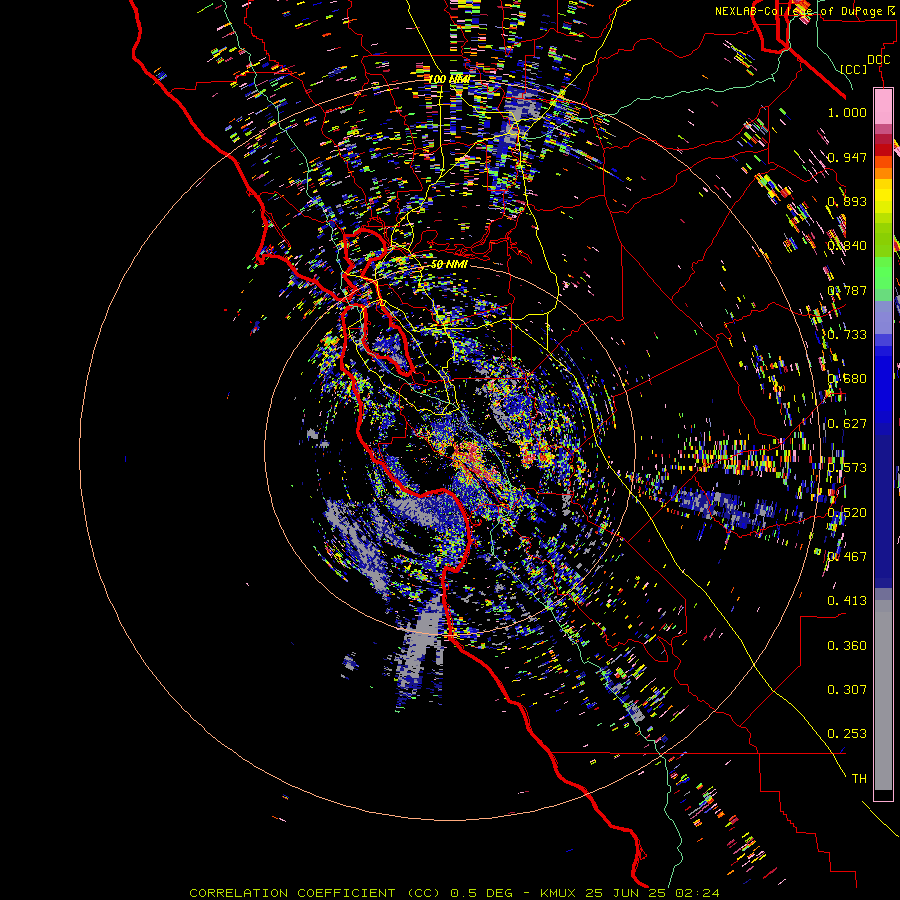The height and width of the screenshot is (900, 900).
Task: Click the 100 NMI range ring label
Action: tap(449, 79)
